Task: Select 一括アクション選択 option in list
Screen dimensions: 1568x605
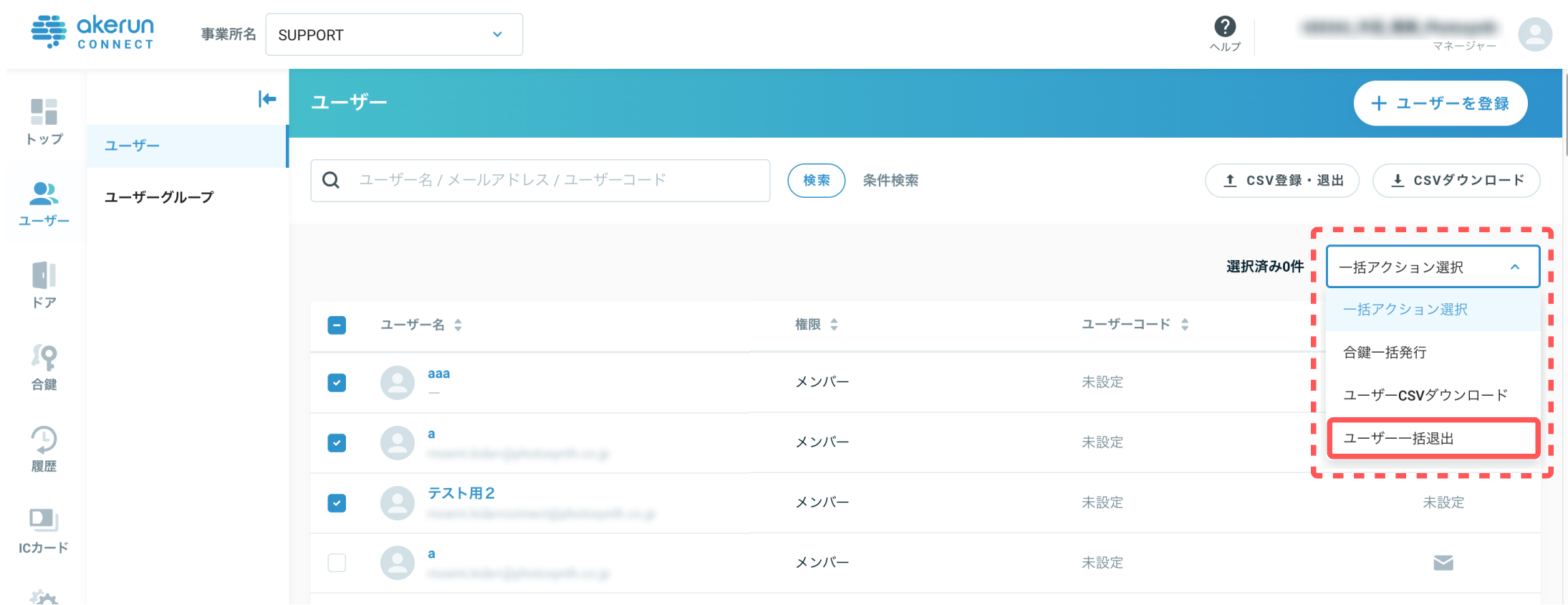Action: click(1433, 310)
